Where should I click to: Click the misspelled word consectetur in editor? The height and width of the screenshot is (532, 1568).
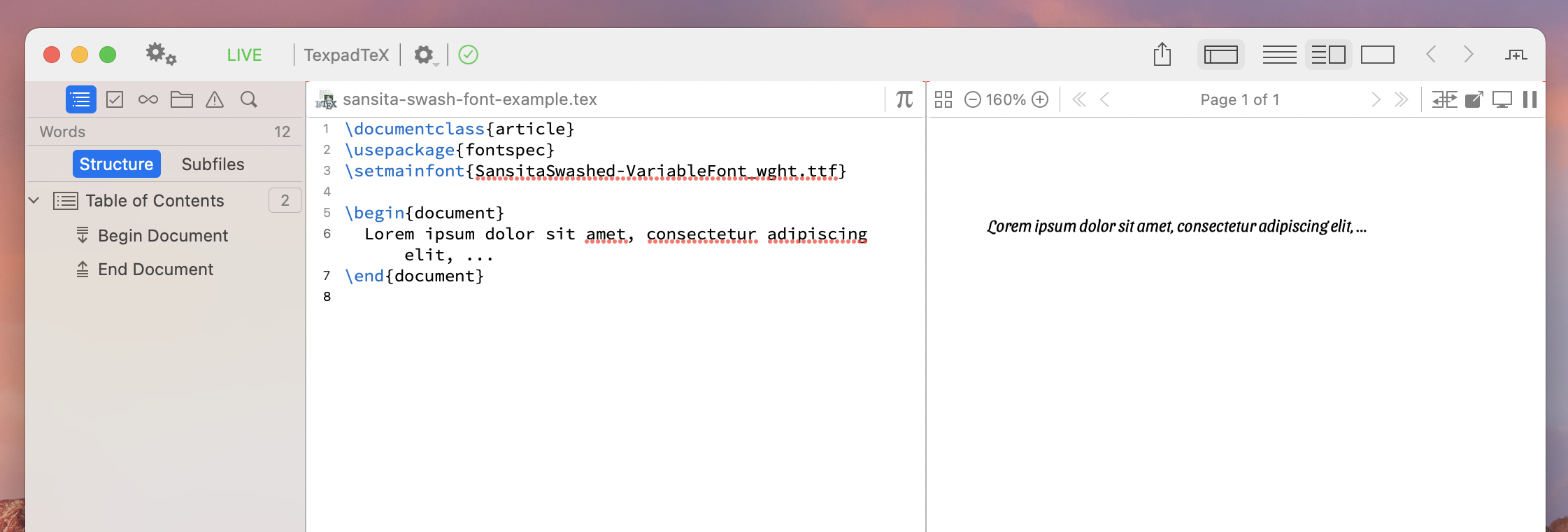point(701,234)
